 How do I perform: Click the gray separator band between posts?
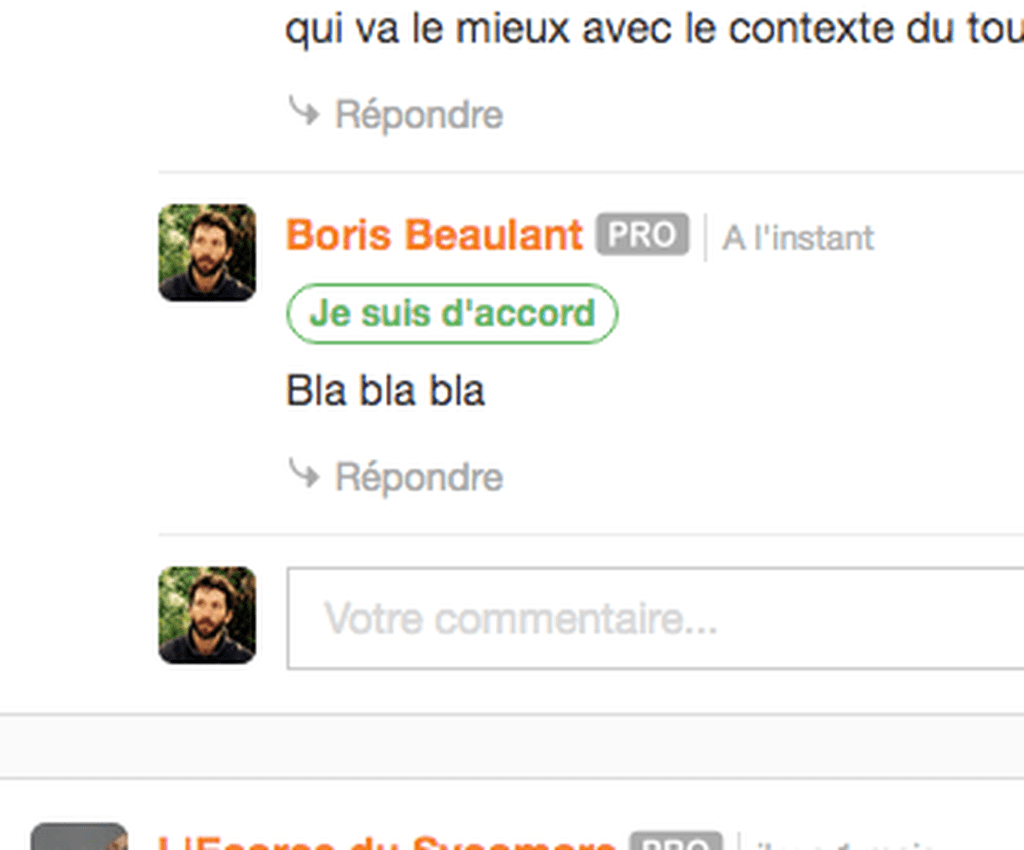pyautogui.click(x=512, y=746)
